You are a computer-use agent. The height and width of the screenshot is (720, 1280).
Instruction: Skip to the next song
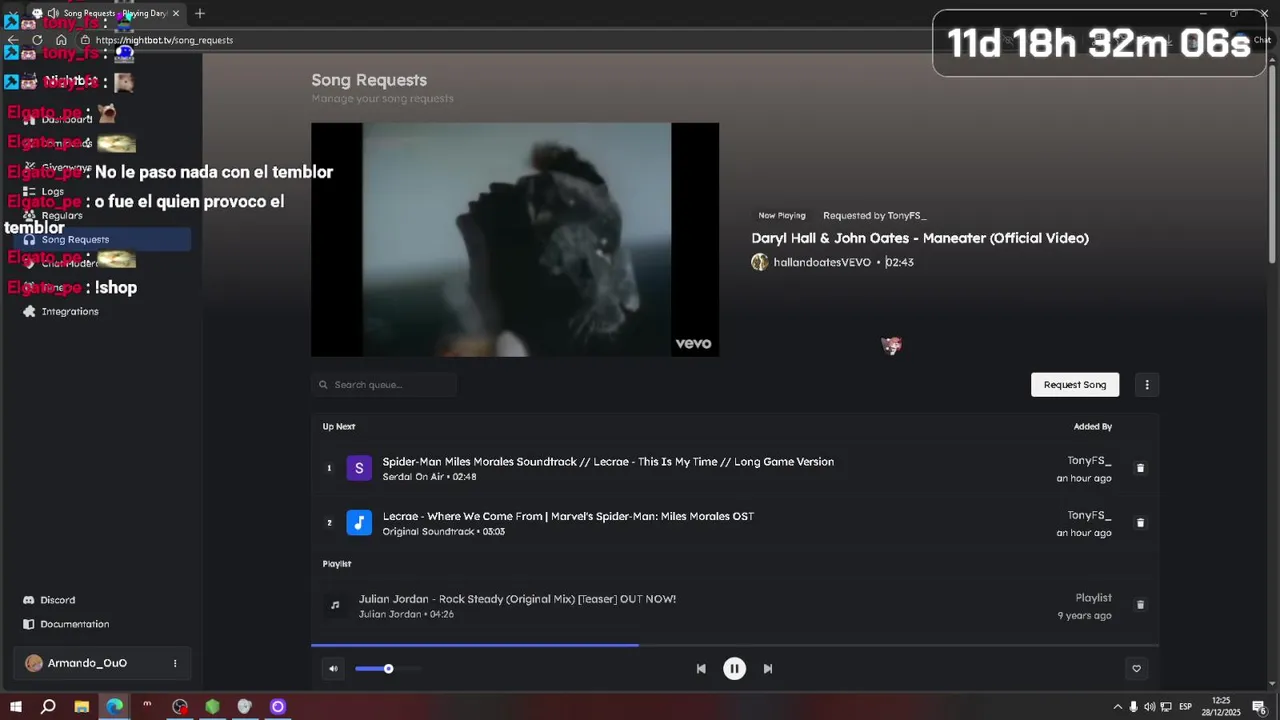click(x=768, y=669)
